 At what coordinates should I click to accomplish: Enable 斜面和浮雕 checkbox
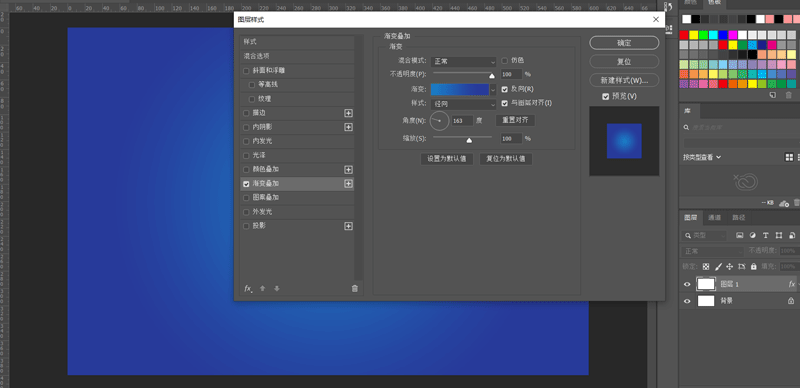click(x=246, y=70)
